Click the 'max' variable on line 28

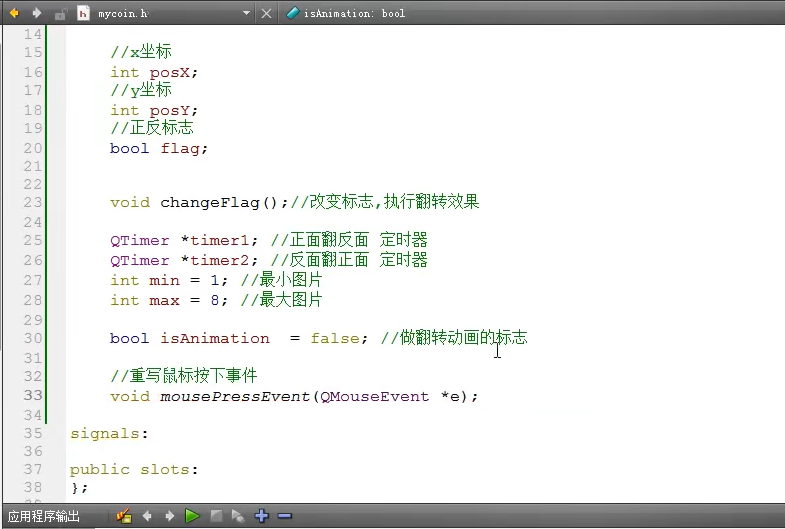click(x=164, y=300)
